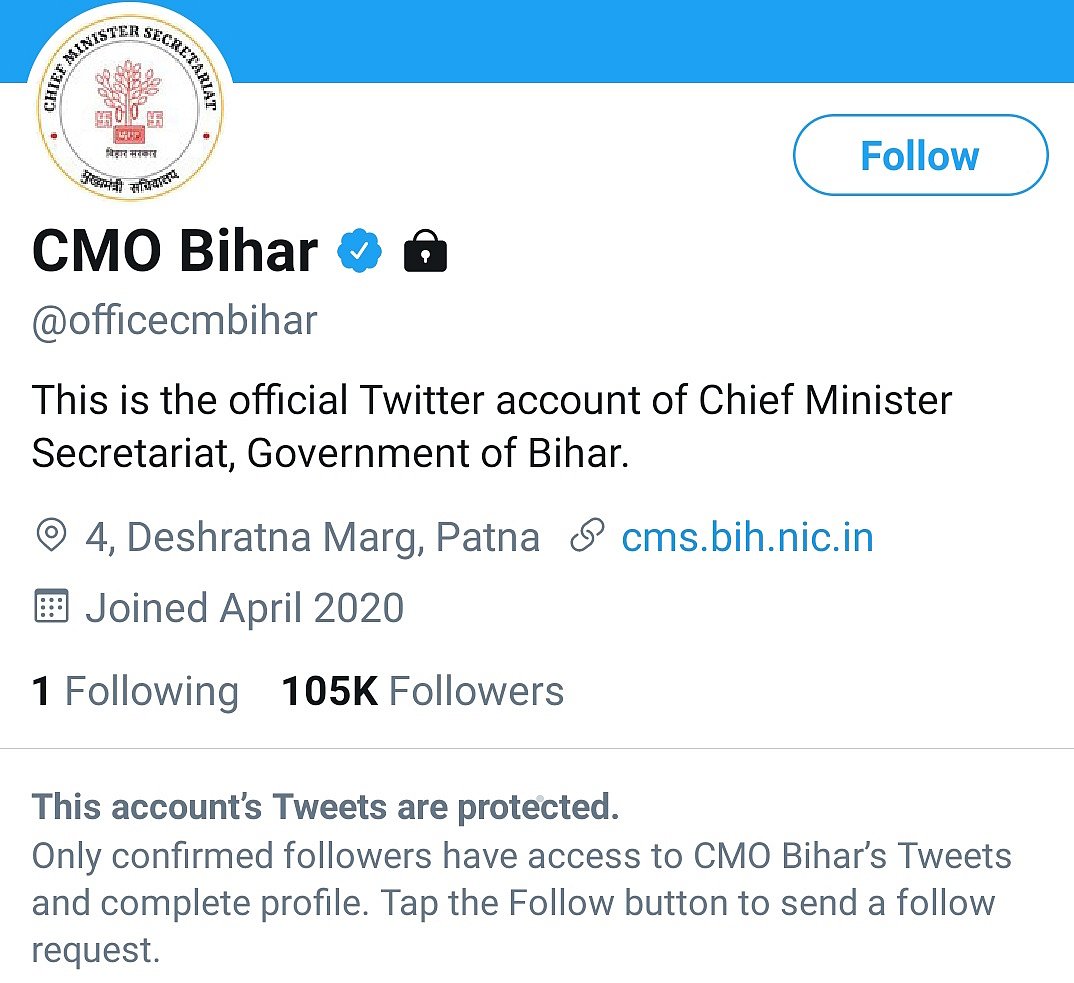Click the Follow button
1074x983 pixels.
tap(920, 156)
